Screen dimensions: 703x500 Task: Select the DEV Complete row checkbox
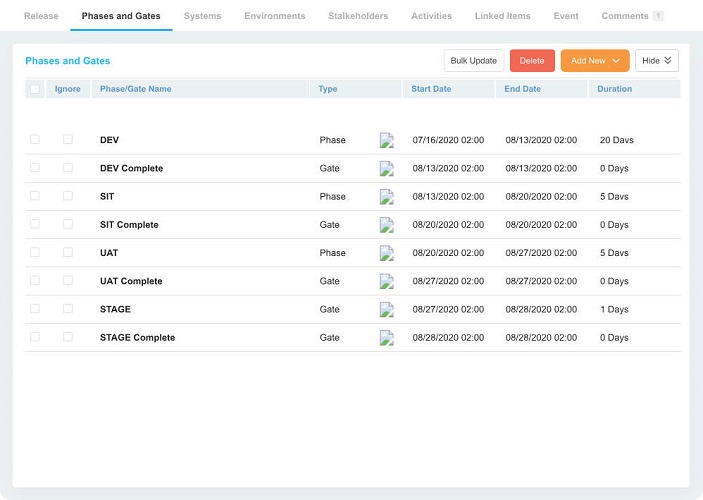pos(35,167)
